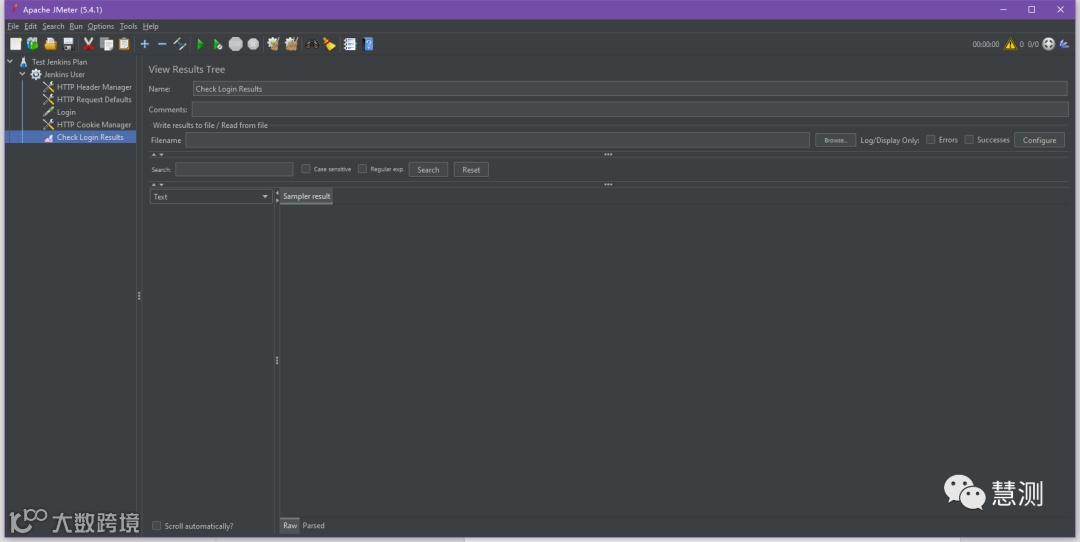Select the Jenkins User thread group

pos(64,74)
